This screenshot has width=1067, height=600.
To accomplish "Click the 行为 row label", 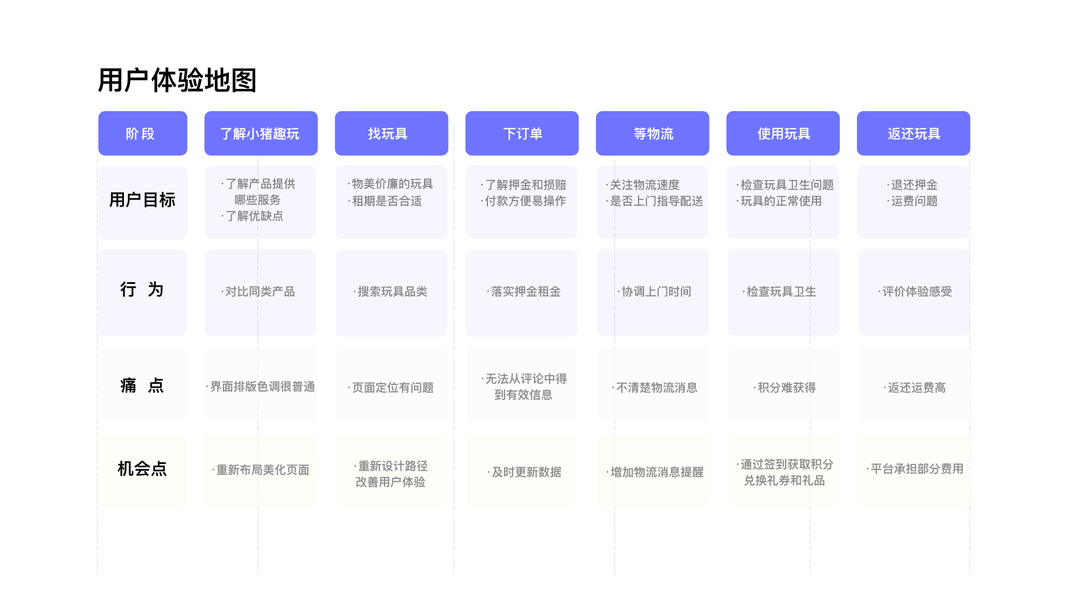I will click(x=142, y=292).
